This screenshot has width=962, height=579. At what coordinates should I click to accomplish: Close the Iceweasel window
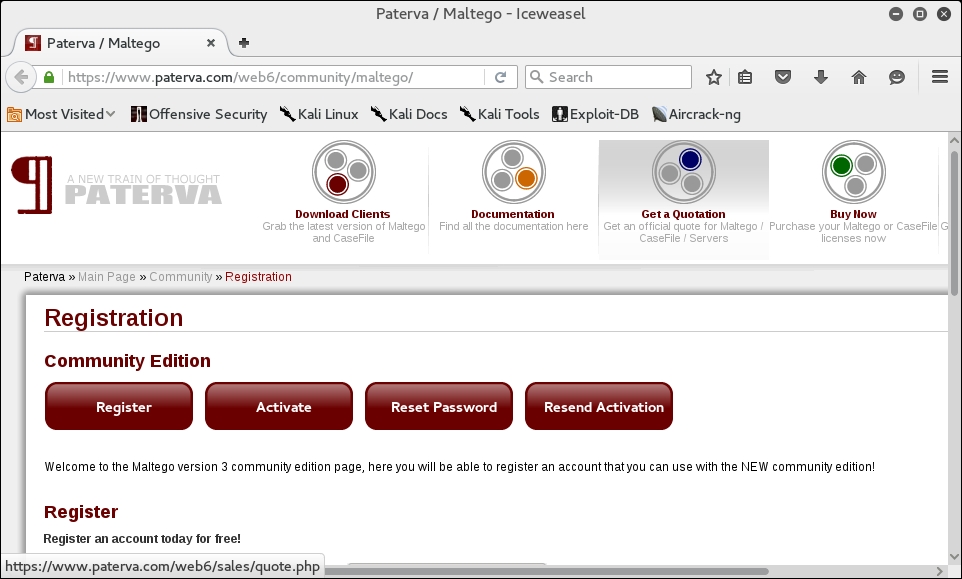click(x=944, y=13)
